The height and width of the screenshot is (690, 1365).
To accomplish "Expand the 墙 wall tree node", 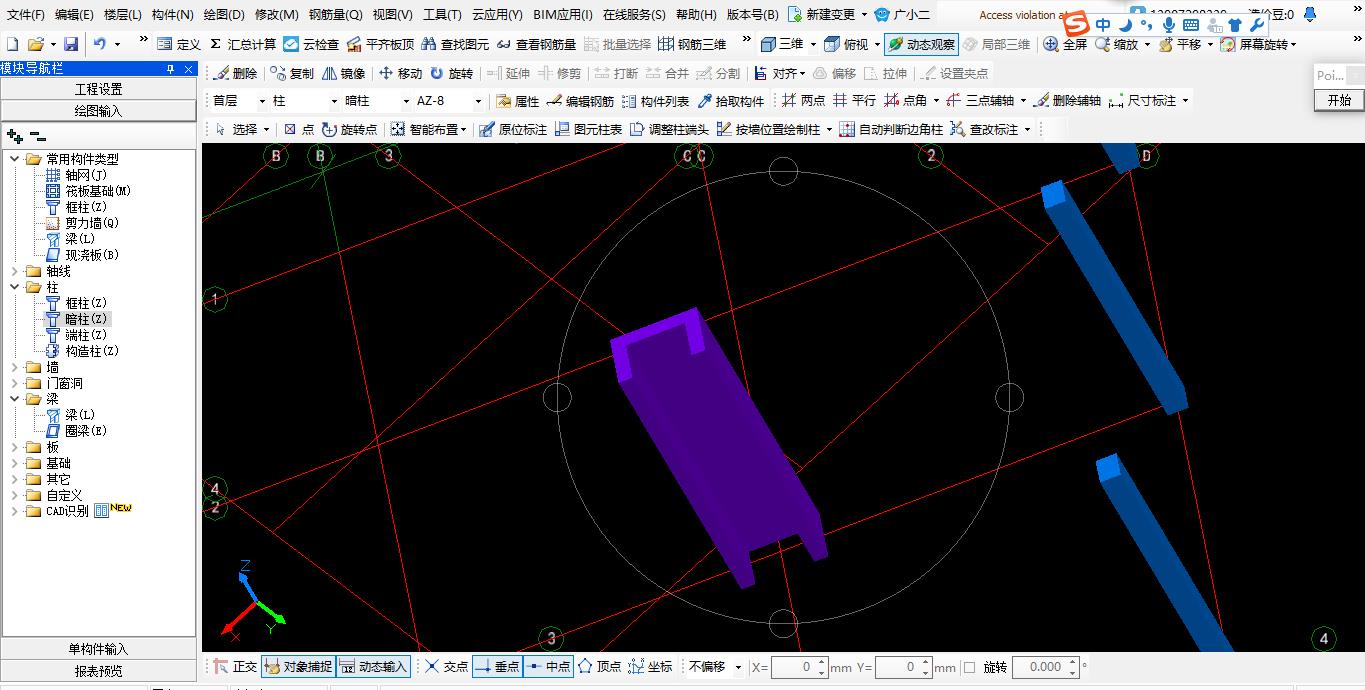I will point(14,367).
